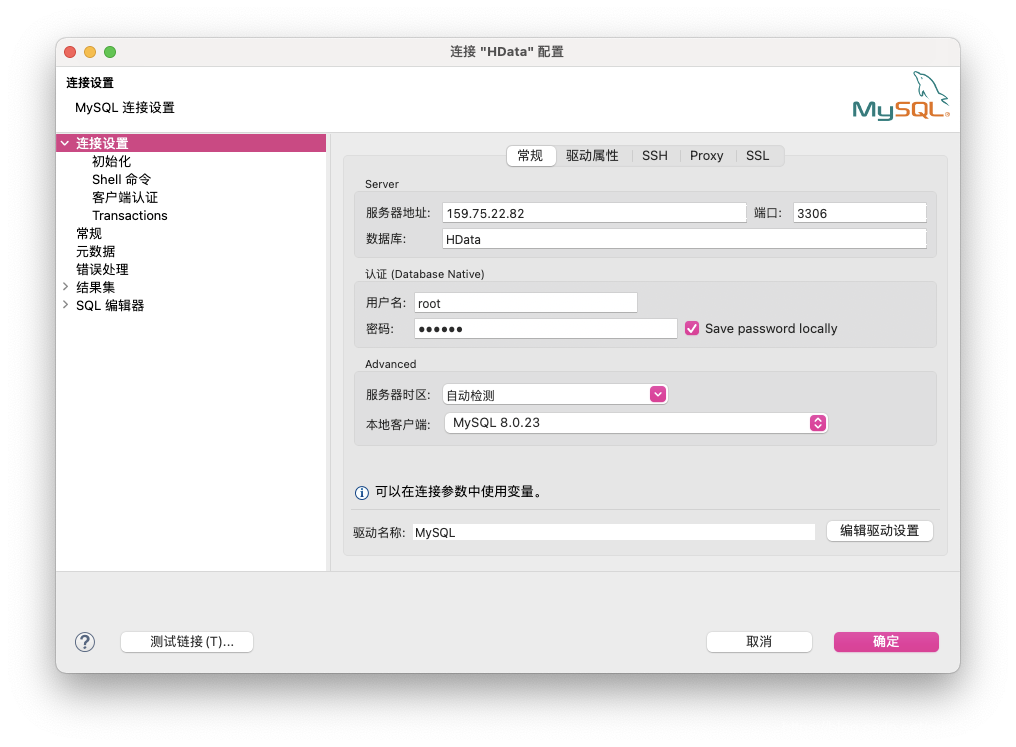This screenshot has width=1016, height=747.
Task: Click the 密码 password field
Action: (x=546, y=328)
